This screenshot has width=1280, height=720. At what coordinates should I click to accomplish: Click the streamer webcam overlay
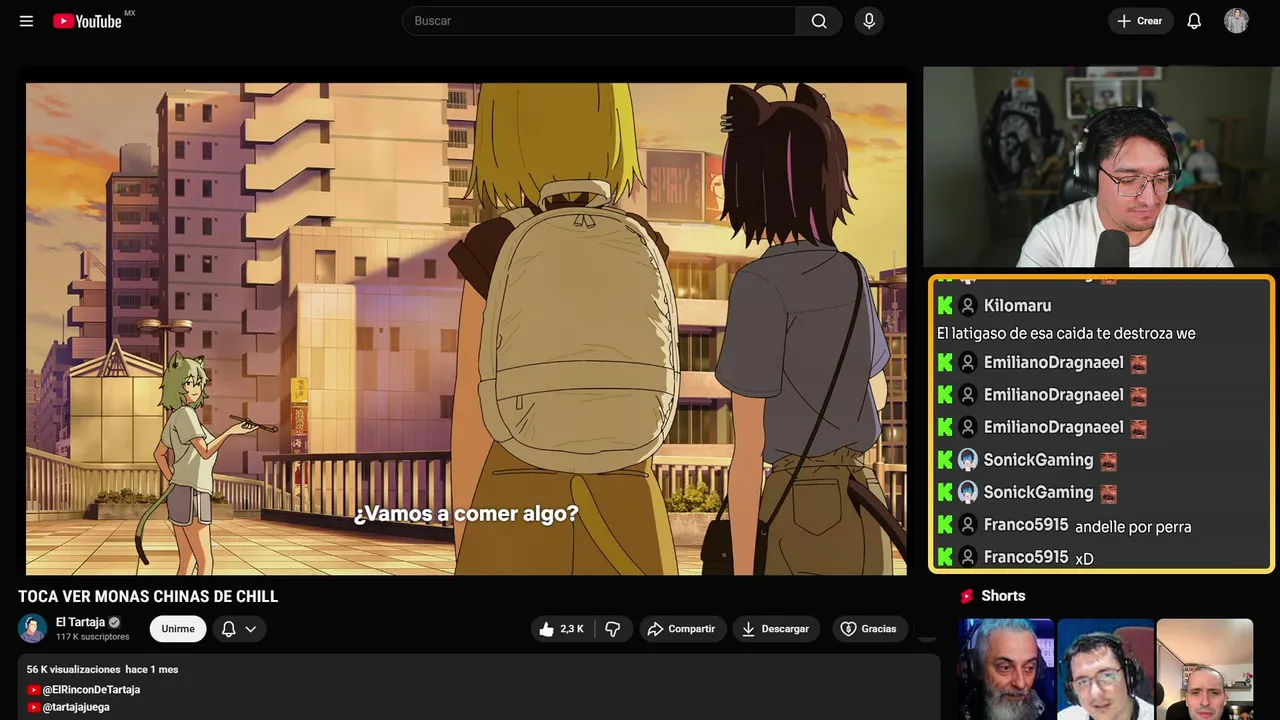1099,167
